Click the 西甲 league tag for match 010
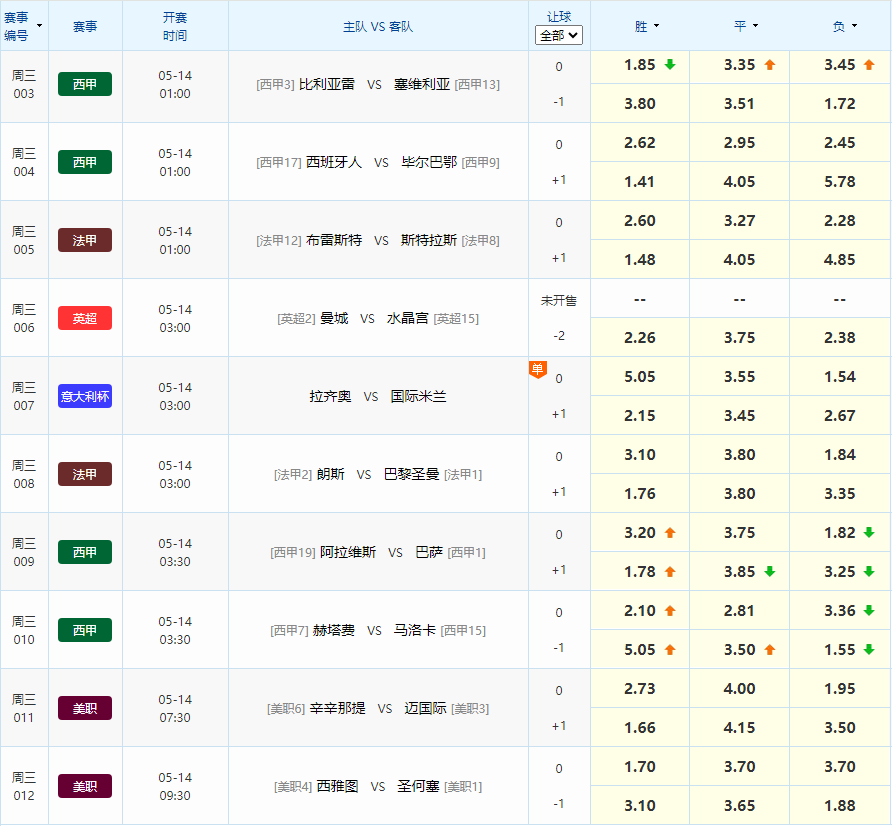 pyautogui.click(x=85, y=630)
